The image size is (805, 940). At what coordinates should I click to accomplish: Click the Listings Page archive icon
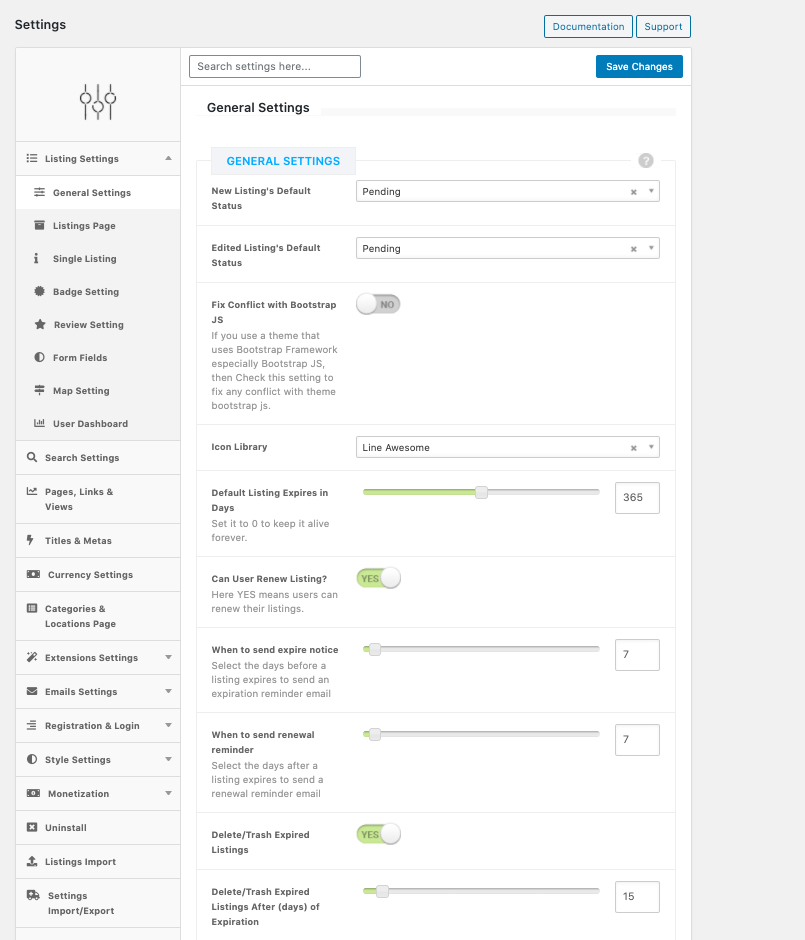pos(39,225)
